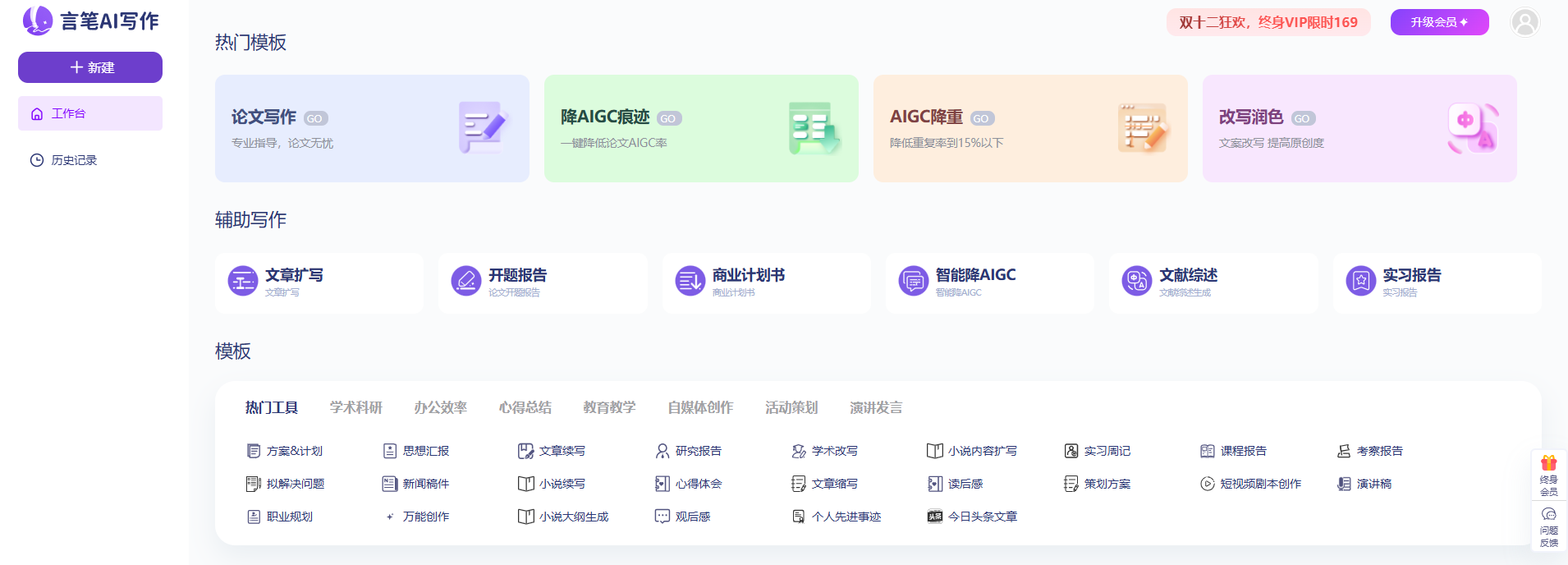Click the user avatar profile icon
The height and width of the screenshot is (565, 1568).
1524,22
